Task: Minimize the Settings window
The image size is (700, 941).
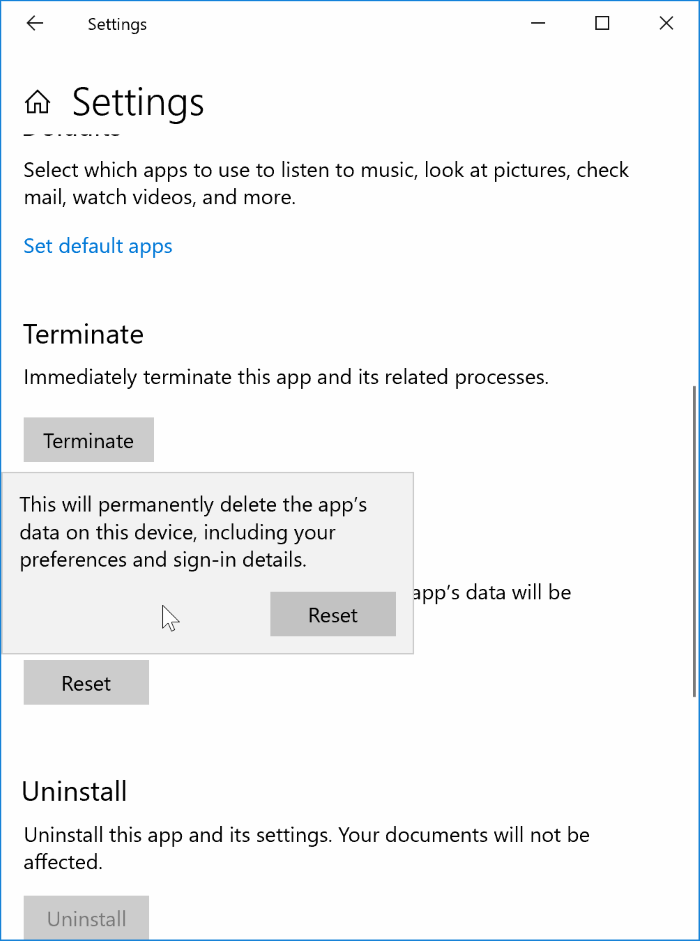Action: 538,23
